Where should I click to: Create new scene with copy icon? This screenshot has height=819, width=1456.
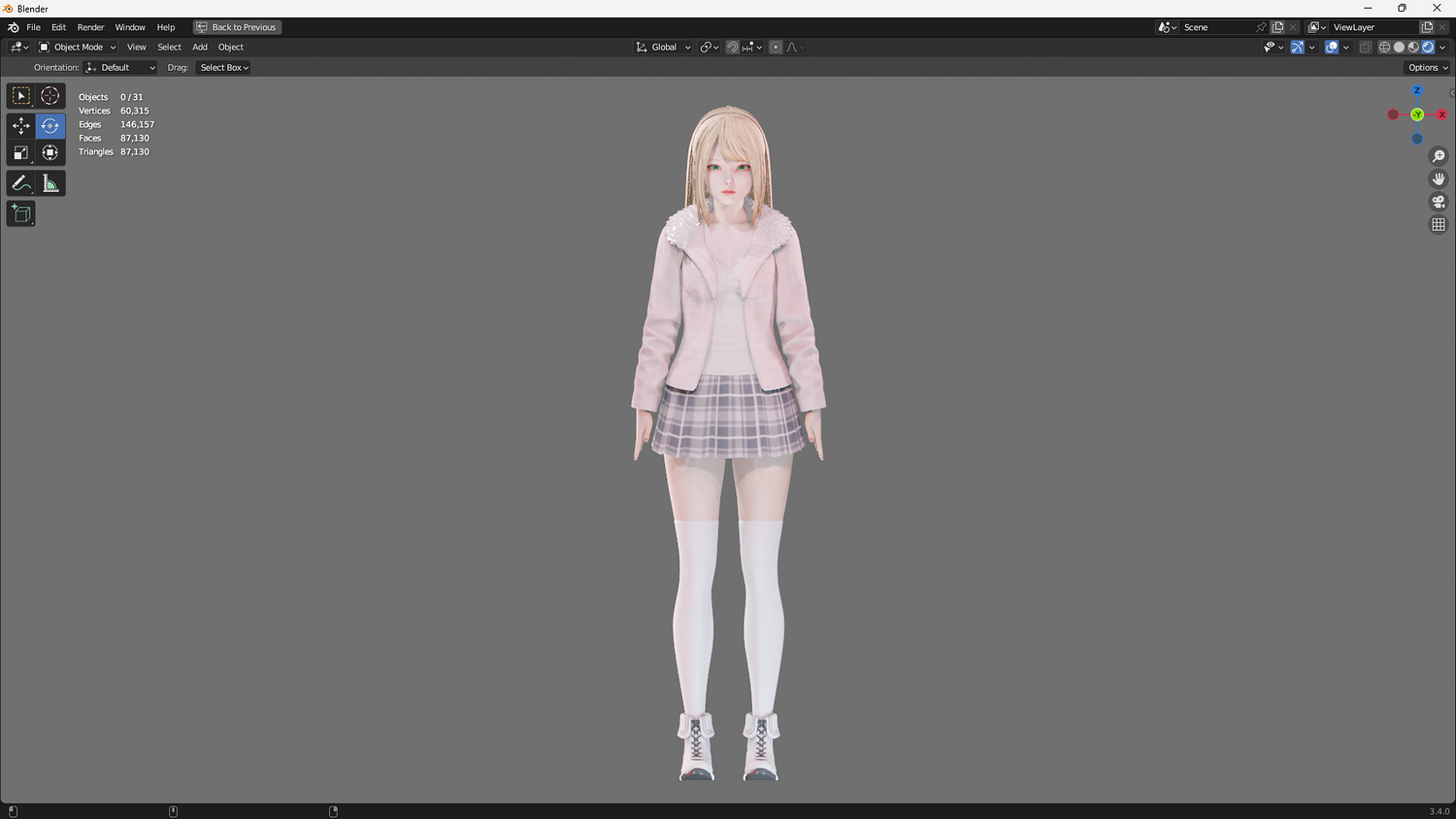coord(1277,27)
